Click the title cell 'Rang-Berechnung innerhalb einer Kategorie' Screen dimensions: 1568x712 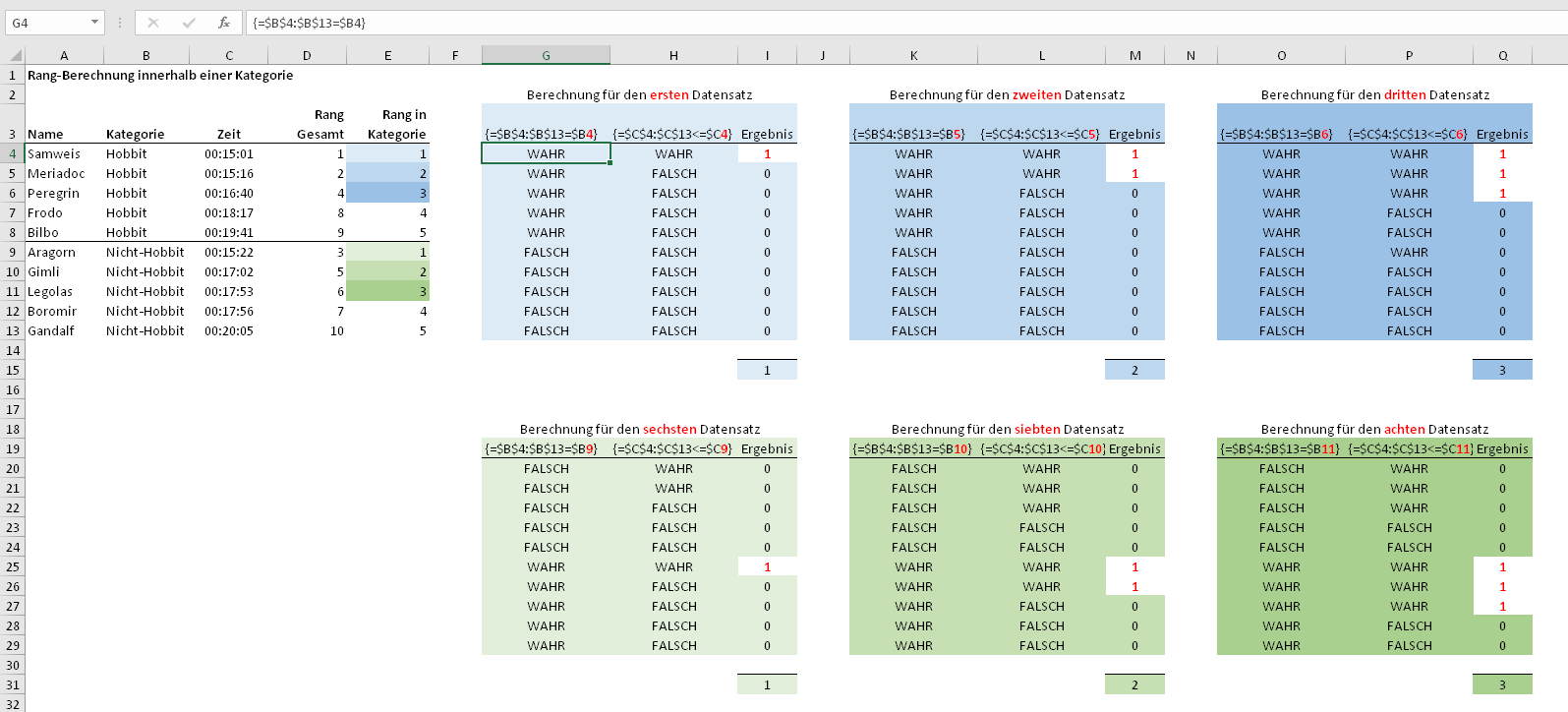pyautogui.click(x=160, y=76)
